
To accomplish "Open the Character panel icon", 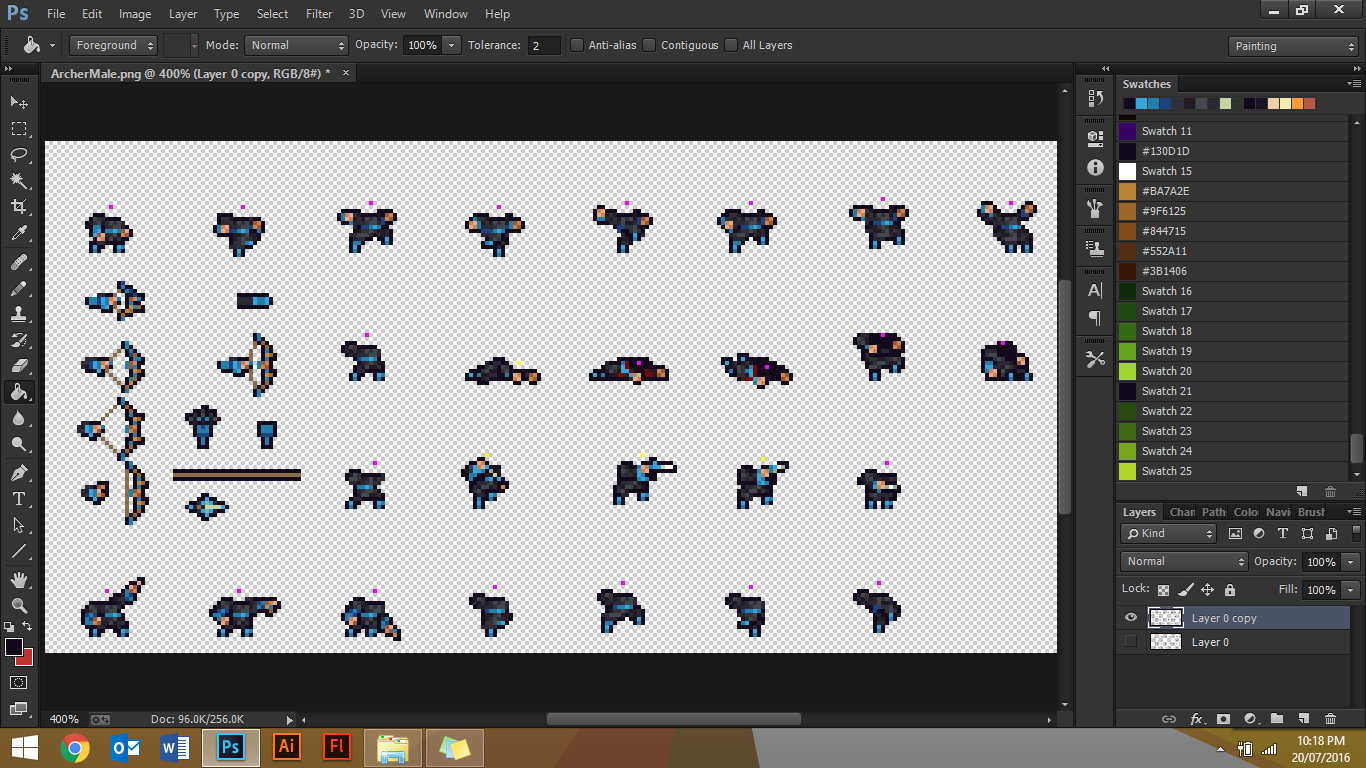I will pyautogui.click(x=1095, y=290).
